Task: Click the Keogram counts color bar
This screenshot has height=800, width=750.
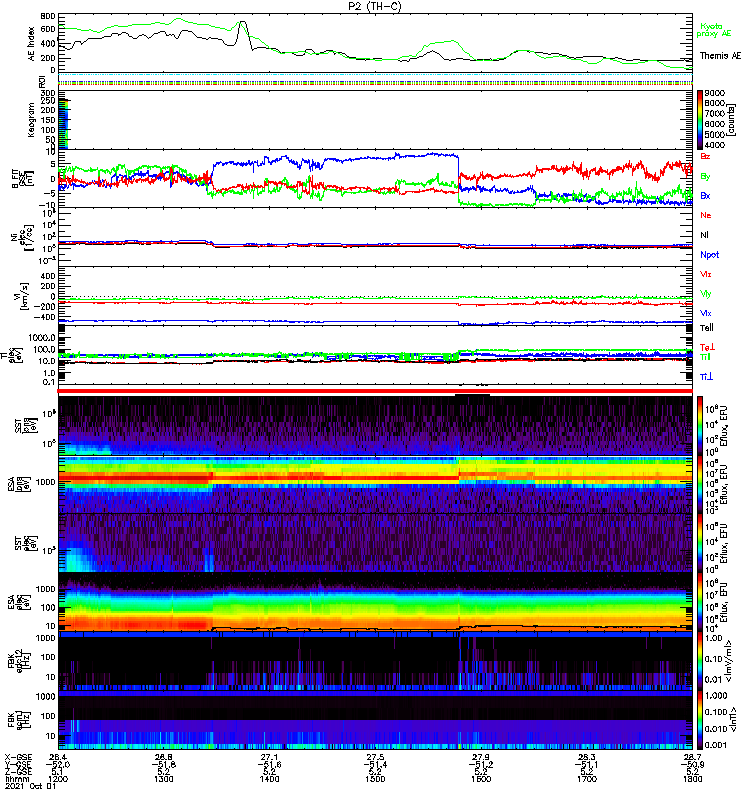Action: point(700,120)
